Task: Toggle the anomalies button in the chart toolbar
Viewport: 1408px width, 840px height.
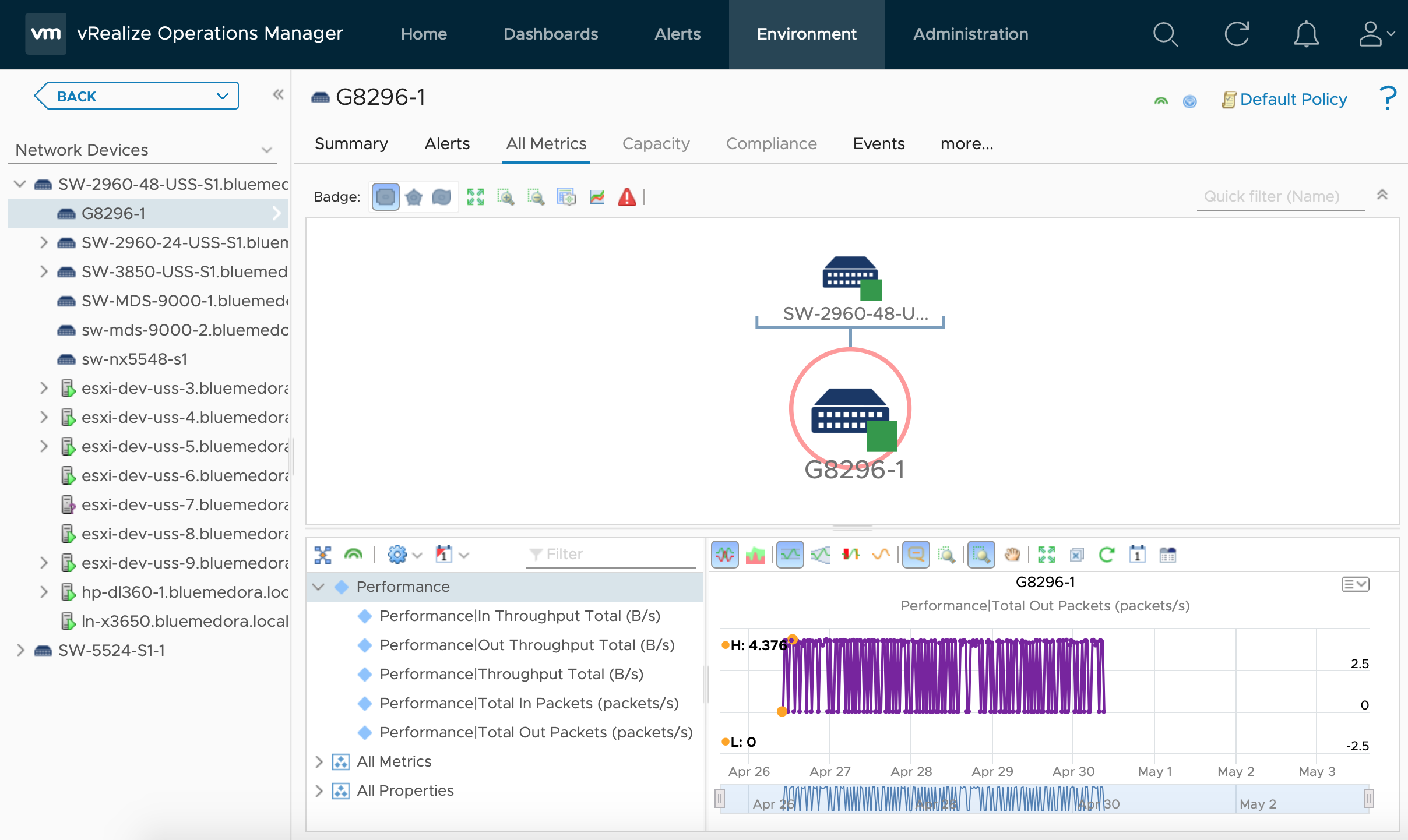Action: point(851,555)
